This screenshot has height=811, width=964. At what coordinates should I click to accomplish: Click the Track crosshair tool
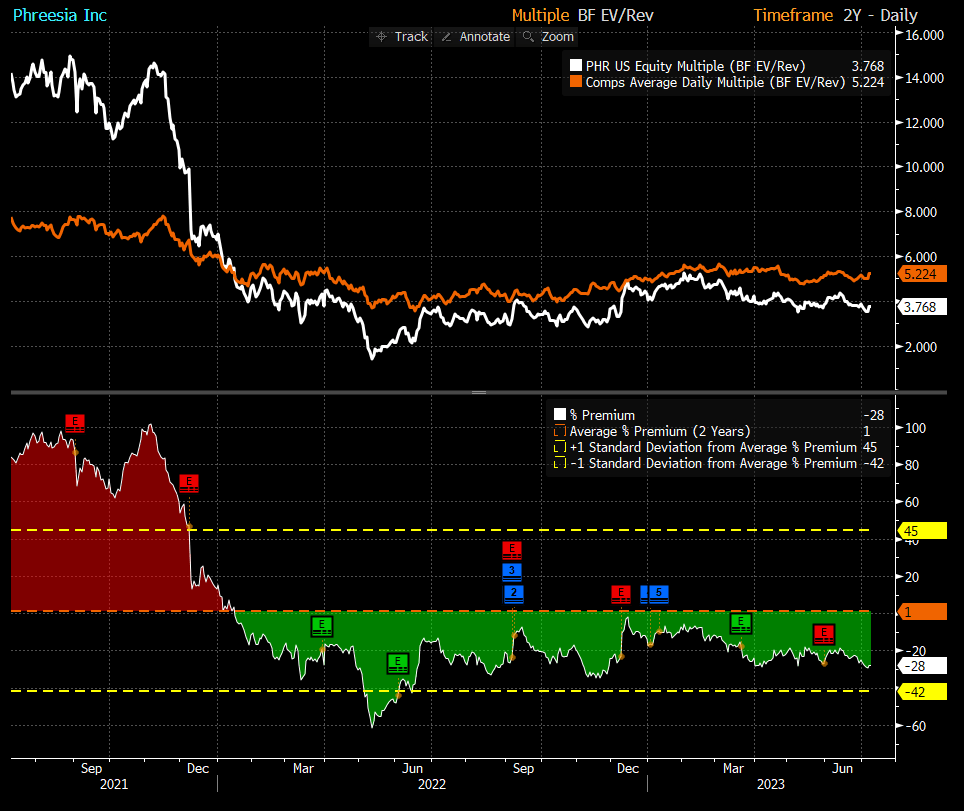pyautogui.click(x=401, y=37)
